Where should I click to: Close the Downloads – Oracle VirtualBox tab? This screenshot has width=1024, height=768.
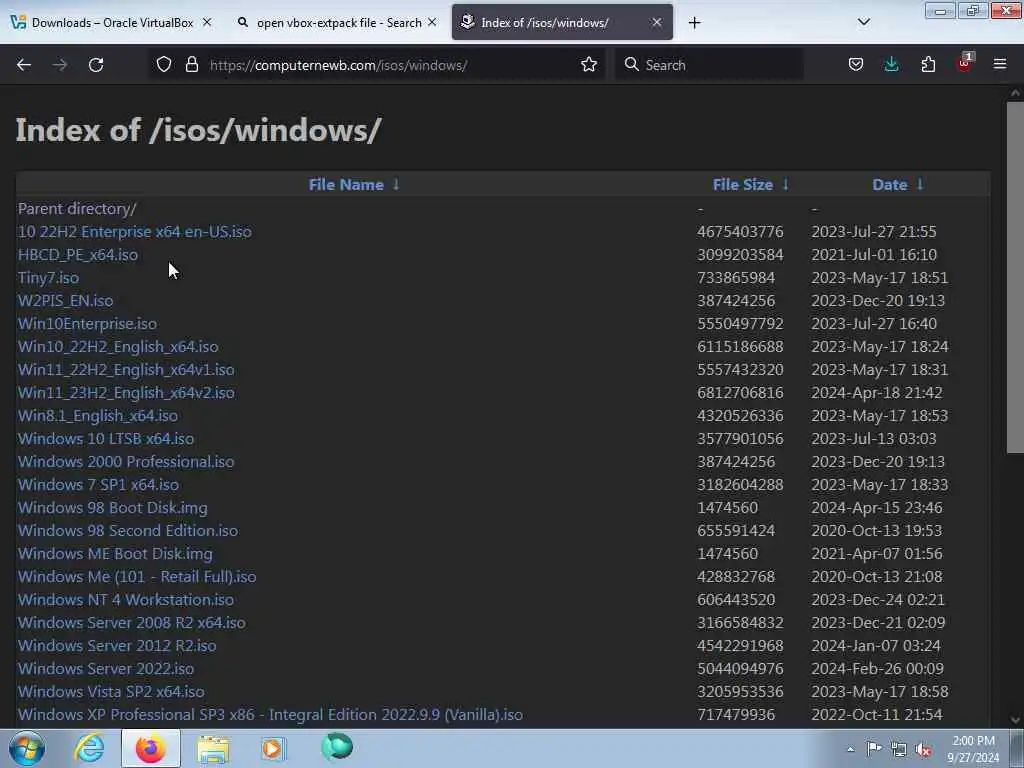coord(207,22)
